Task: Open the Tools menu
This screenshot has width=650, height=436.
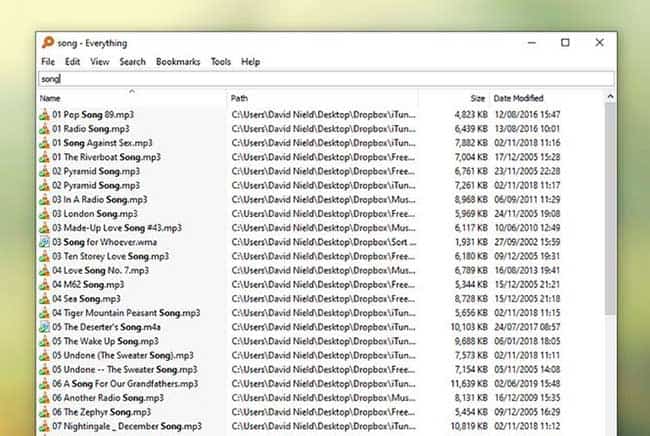Action: (x=220, y=62)
